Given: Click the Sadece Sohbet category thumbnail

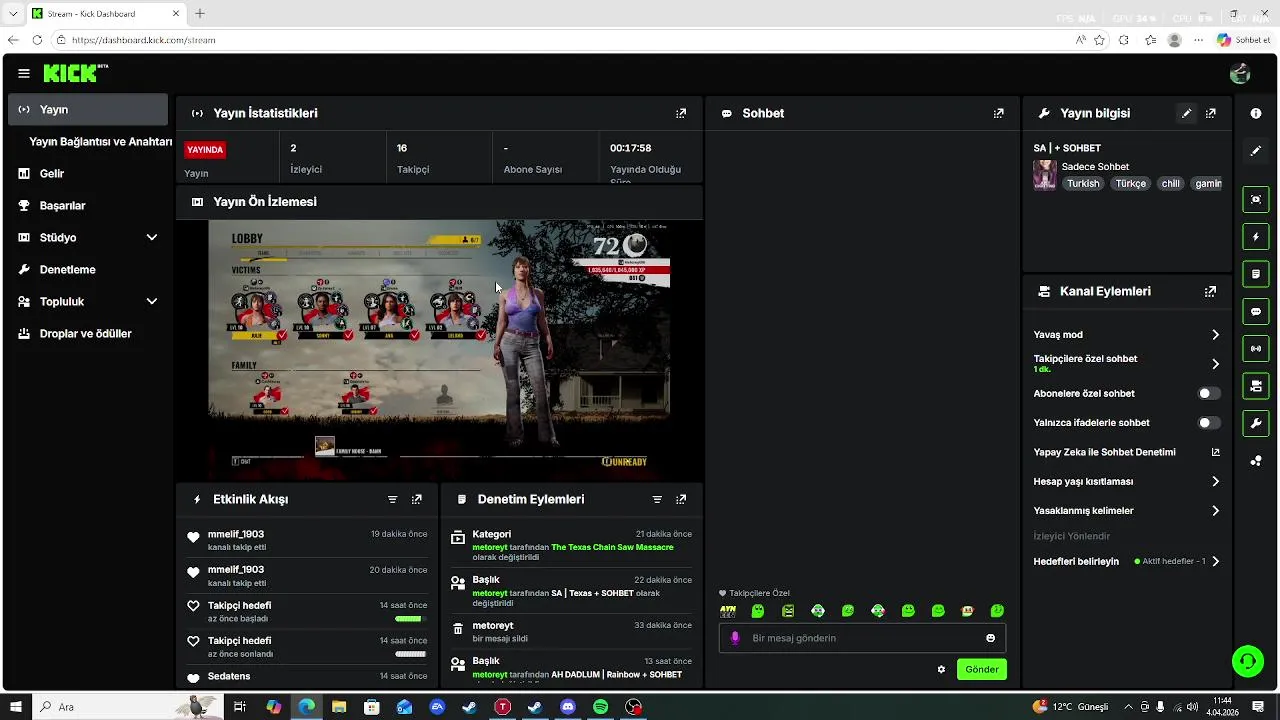Looking at the screenshot, I should [x=1045, y=175].
